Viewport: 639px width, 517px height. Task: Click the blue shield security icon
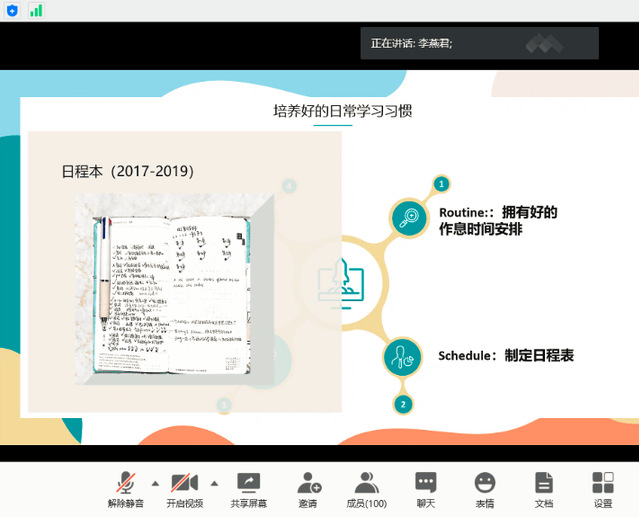coord(12,10)
